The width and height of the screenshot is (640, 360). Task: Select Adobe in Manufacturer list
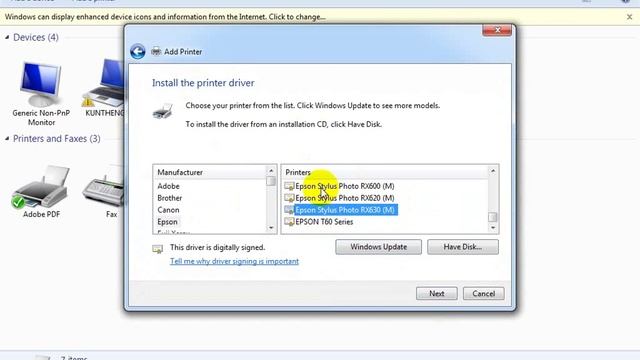(169, 186)
